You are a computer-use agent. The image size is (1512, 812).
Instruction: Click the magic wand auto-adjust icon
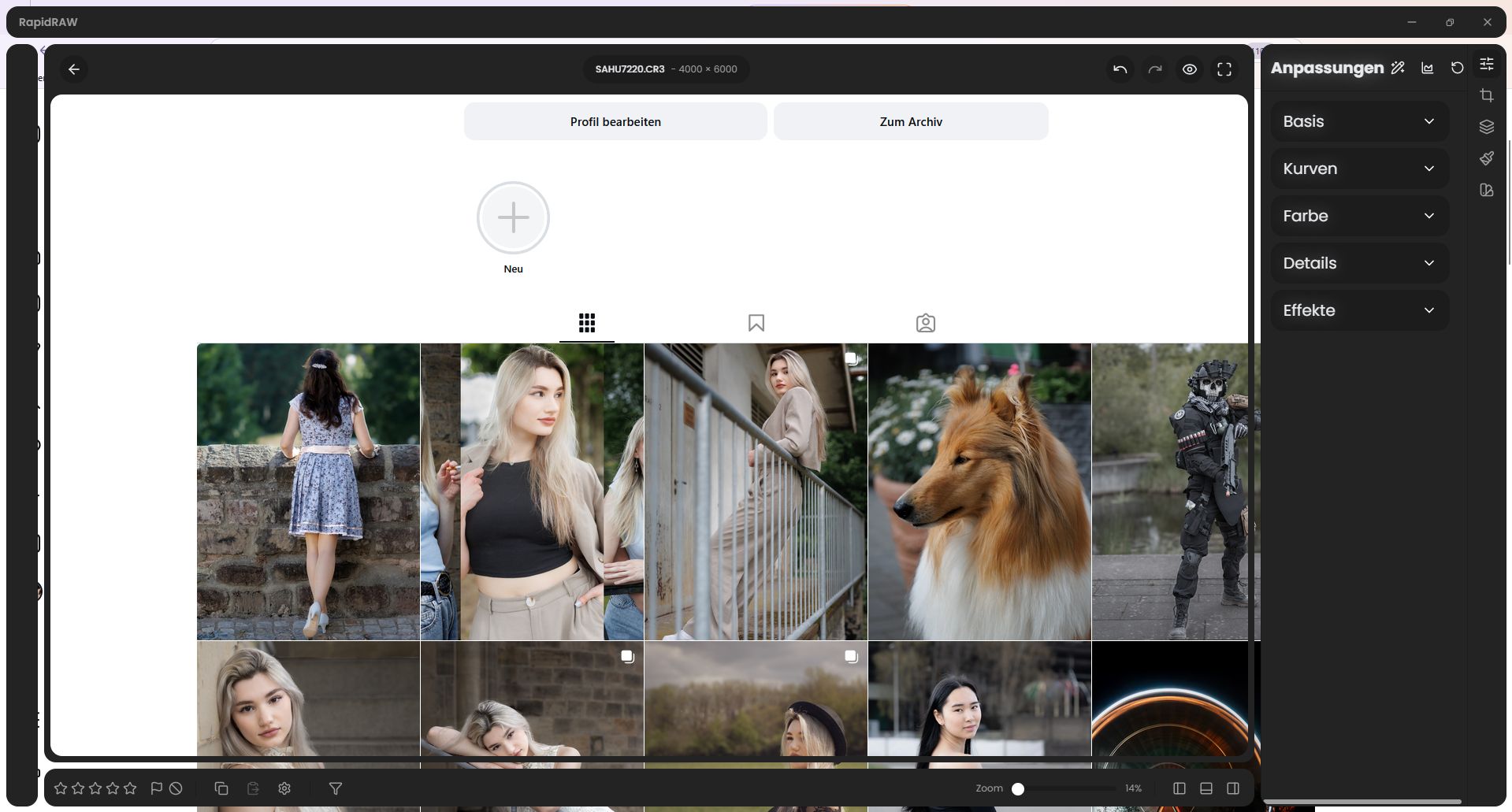pos(1398,68)
